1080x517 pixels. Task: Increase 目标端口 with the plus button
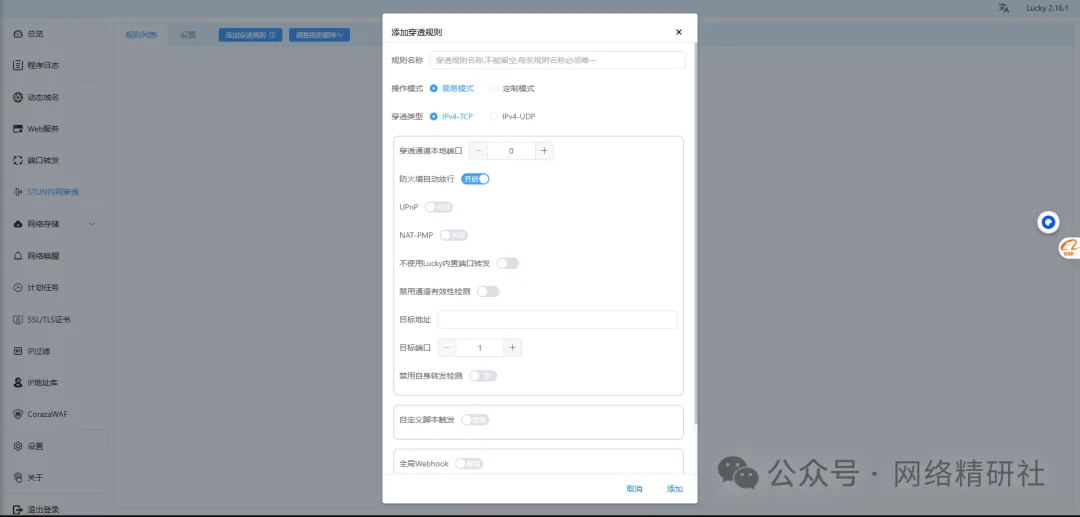(512, 348)
